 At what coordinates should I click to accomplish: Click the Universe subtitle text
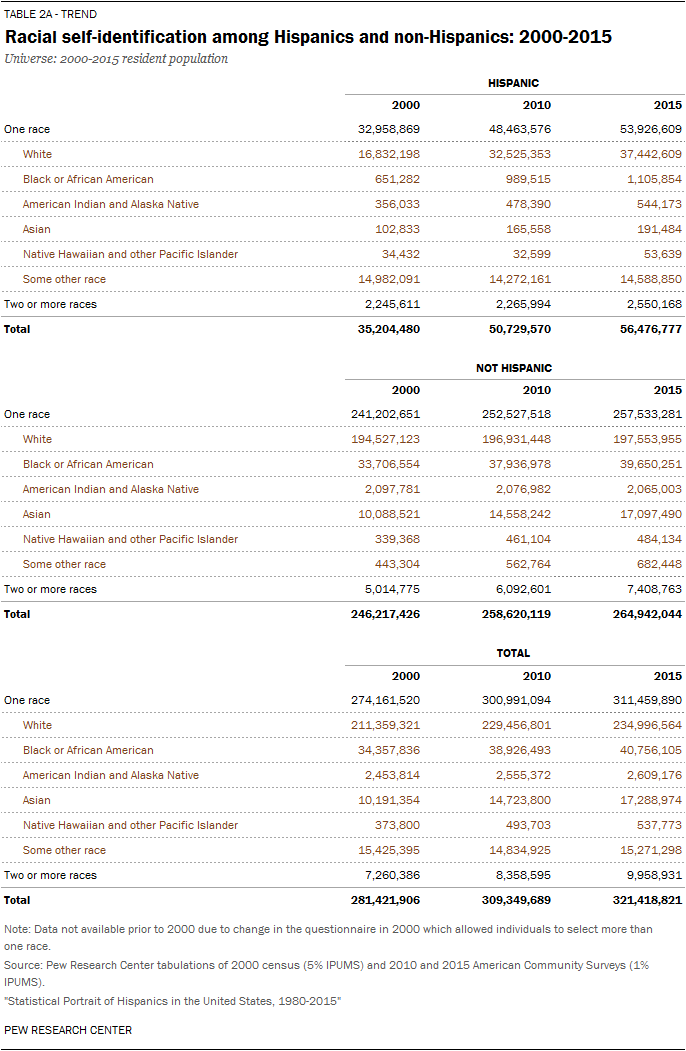coord(116,59)
